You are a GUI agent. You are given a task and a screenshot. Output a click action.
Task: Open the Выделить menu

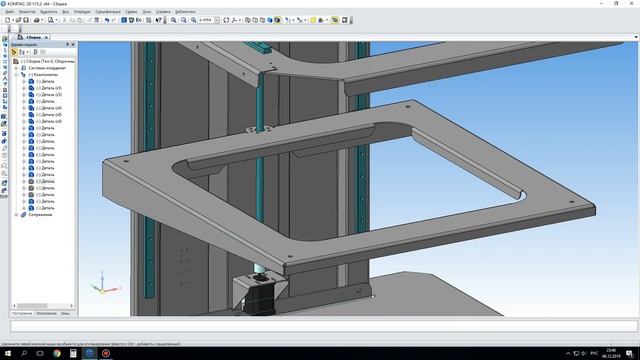pos(49,12)
